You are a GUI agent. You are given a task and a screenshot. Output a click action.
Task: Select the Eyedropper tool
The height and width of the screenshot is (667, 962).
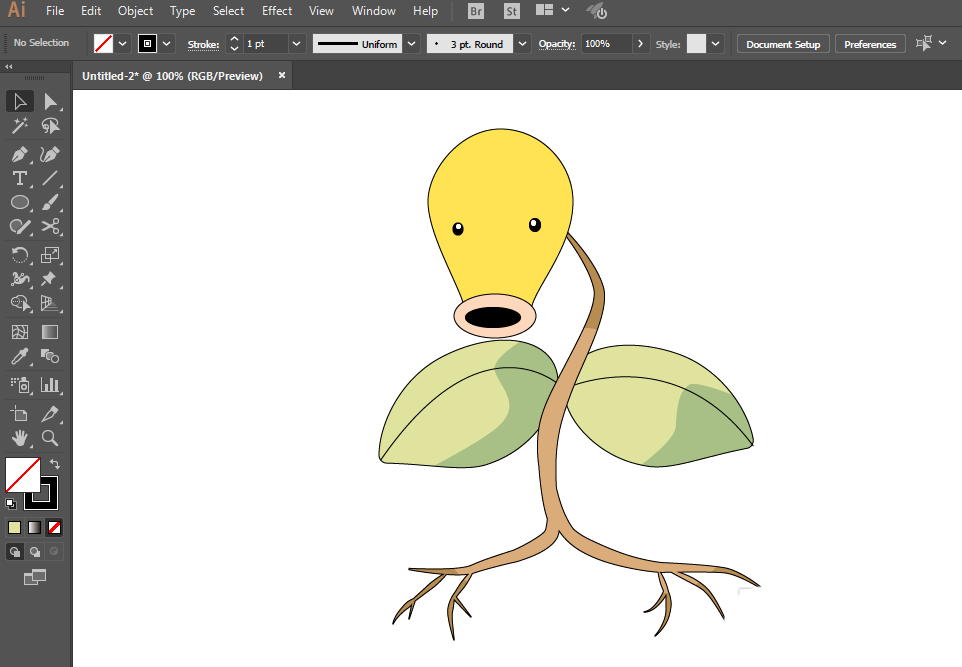point(19,357)
